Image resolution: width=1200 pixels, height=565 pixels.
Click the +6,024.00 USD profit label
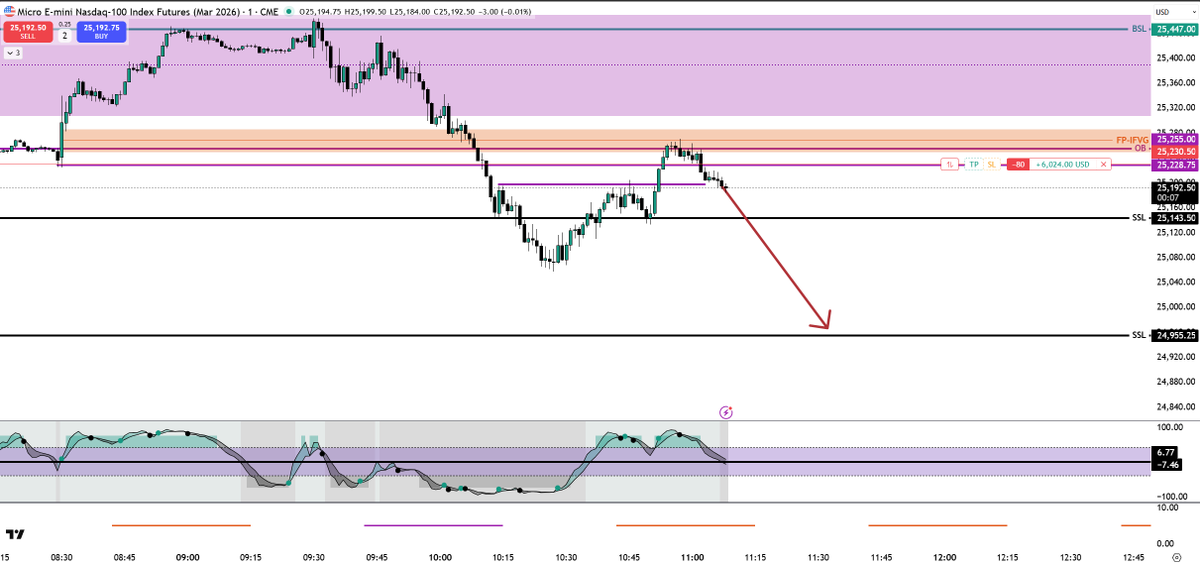(x=1062, y=164)
